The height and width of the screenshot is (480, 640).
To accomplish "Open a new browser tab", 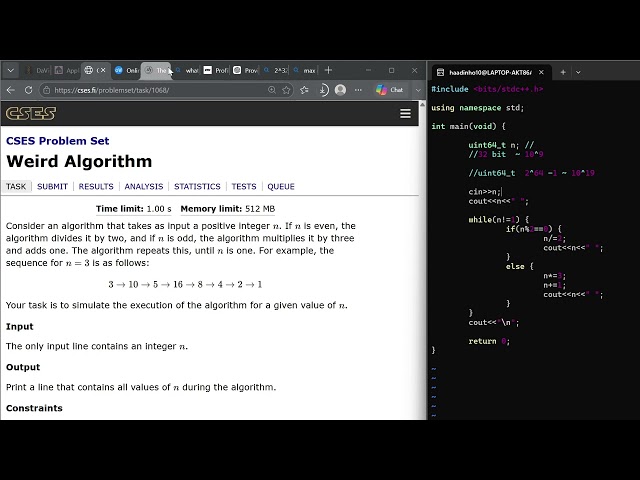I will 328,70.
